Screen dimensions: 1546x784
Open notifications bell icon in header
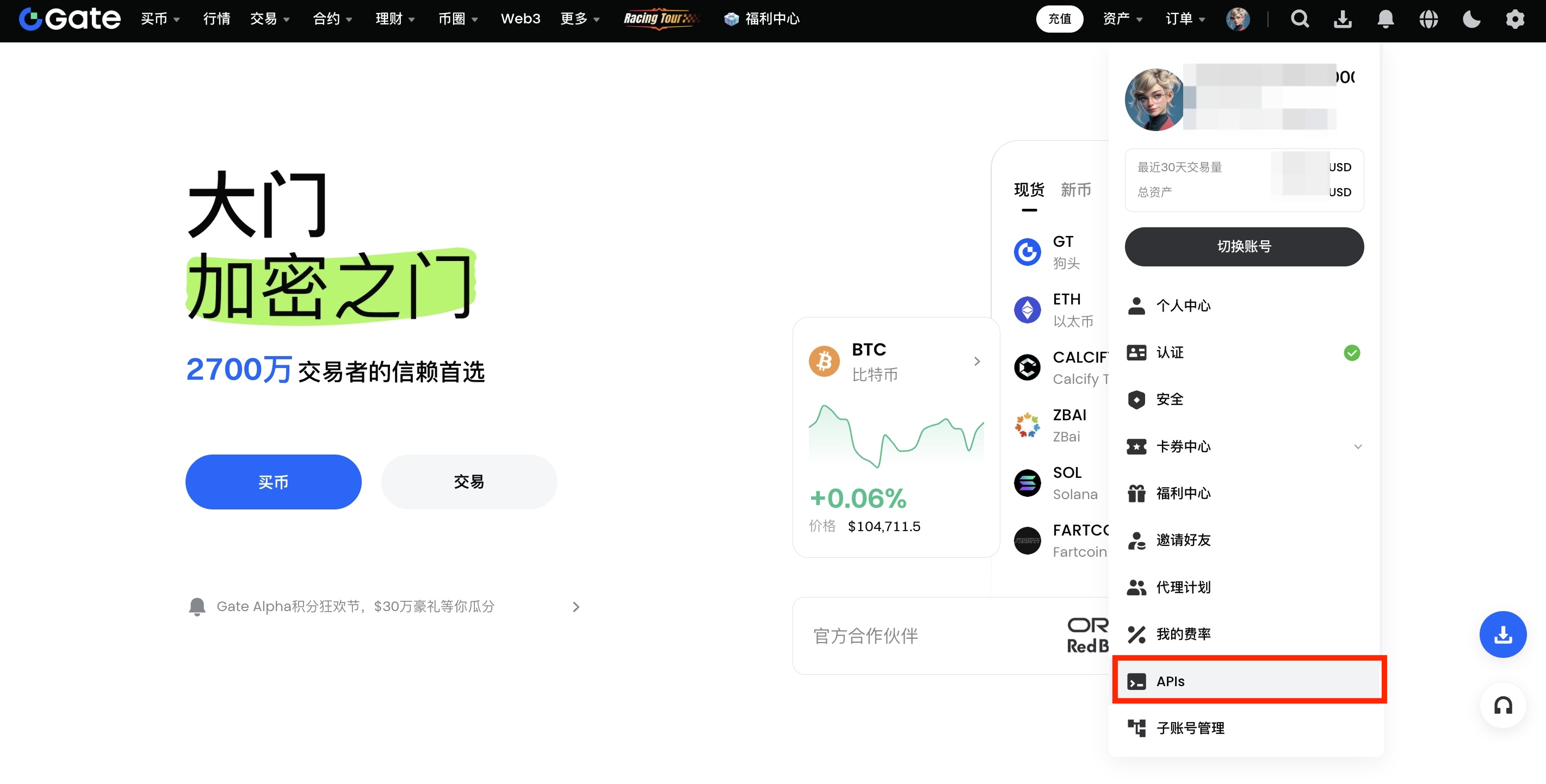coord(1385,19)
